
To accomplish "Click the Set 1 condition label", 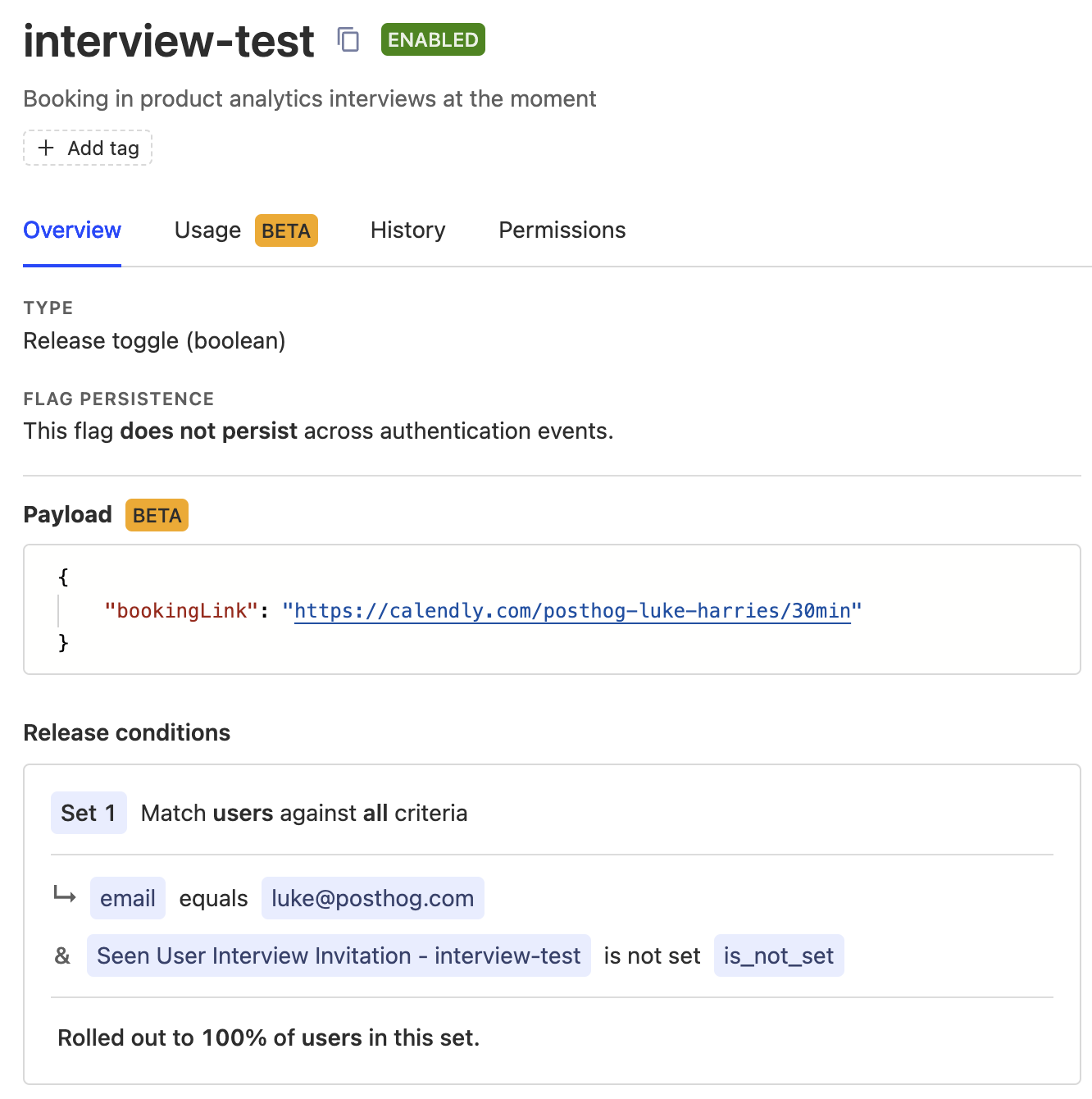I will [x=89, y=813].
